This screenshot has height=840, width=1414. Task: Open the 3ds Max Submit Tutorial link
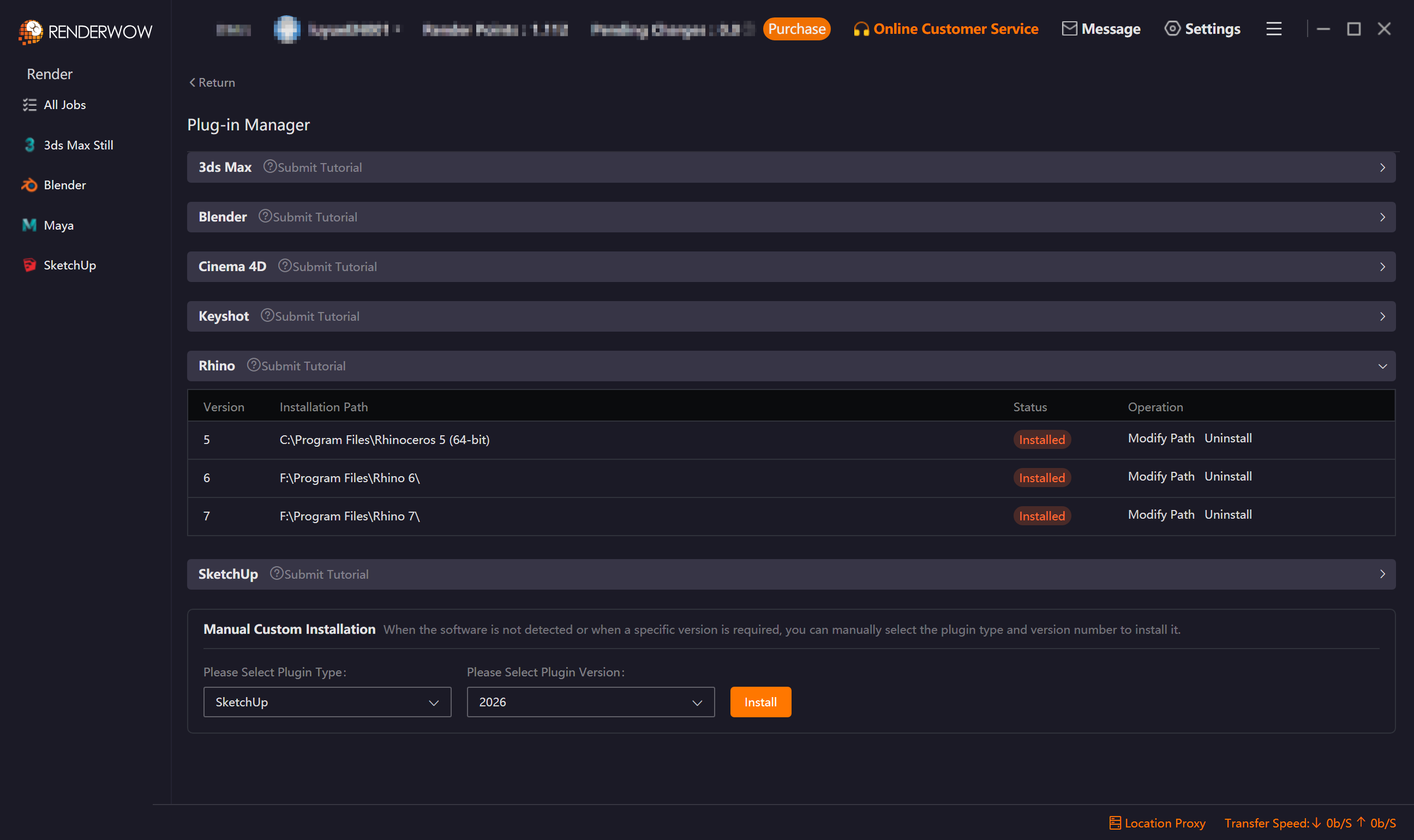coord(319,167)
